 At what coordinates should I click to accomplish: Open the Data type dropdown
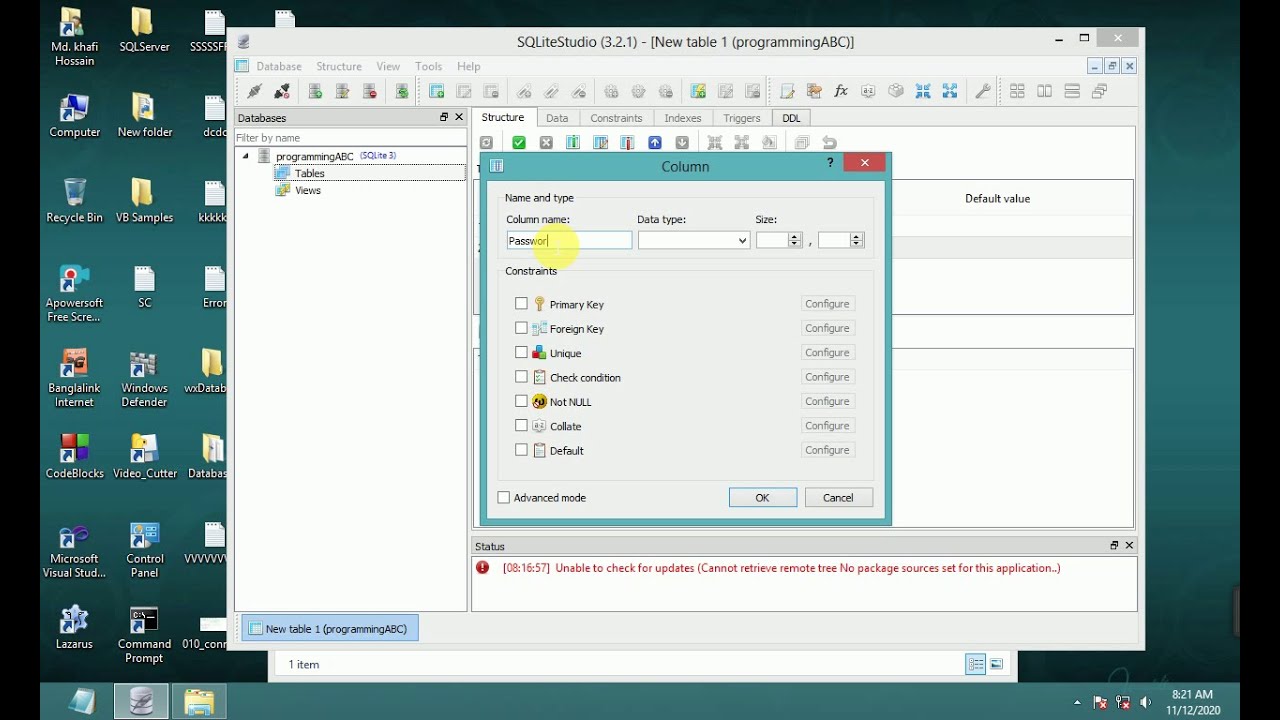pos(694,240)
